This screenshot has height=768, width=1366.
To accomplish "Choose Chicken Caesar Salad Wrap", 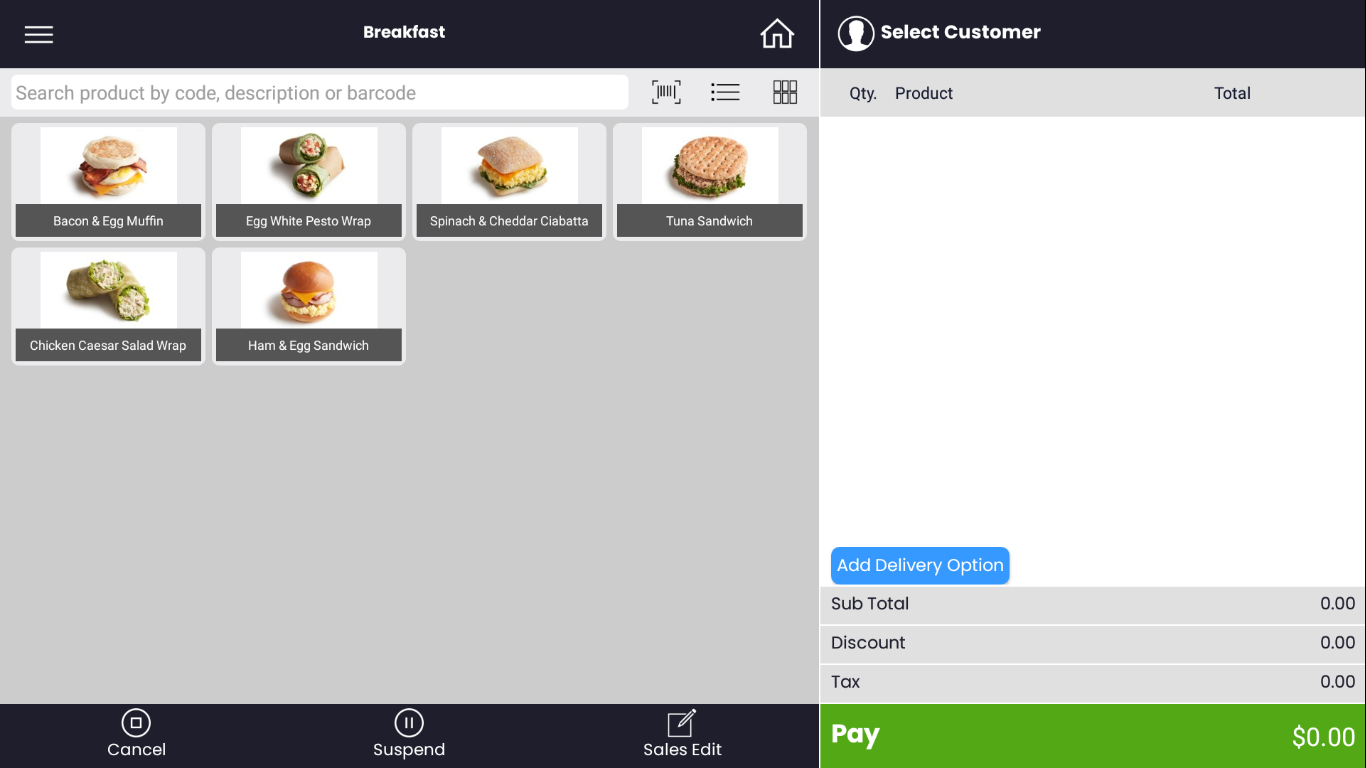I will tap(108, 306).
